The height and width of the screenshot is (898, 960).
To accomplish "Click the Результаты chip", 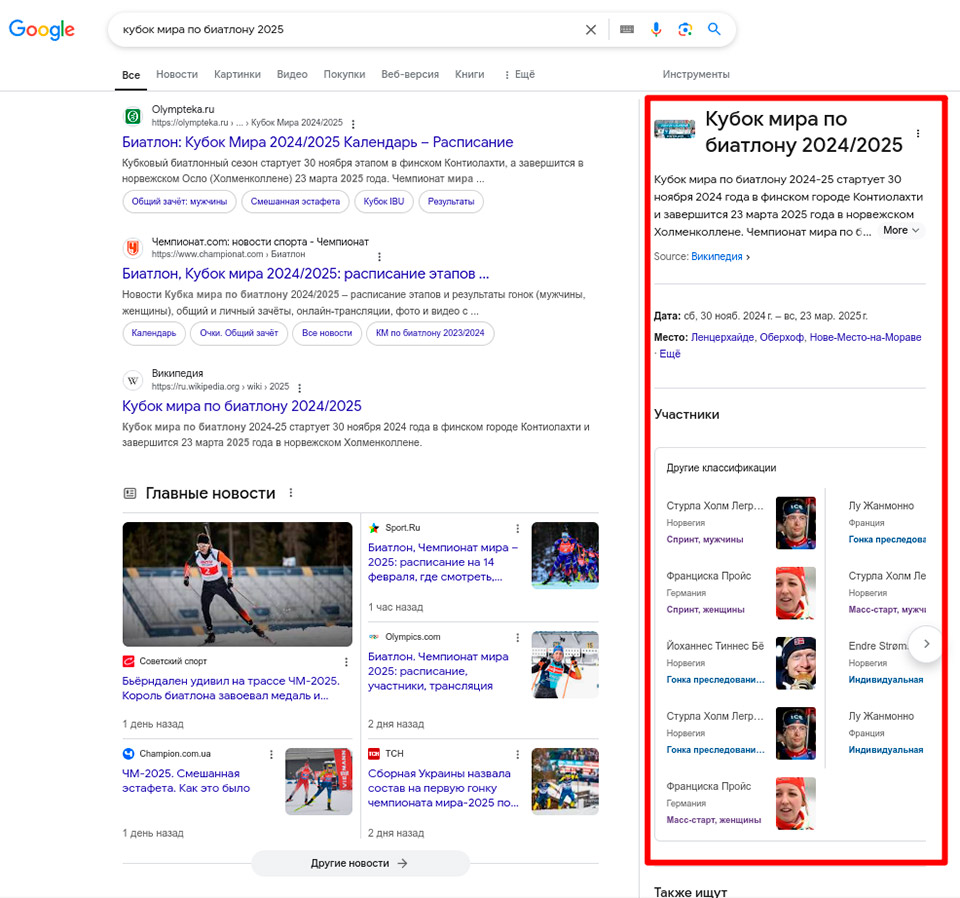I will pyautogui.click(x=451, y=201).
